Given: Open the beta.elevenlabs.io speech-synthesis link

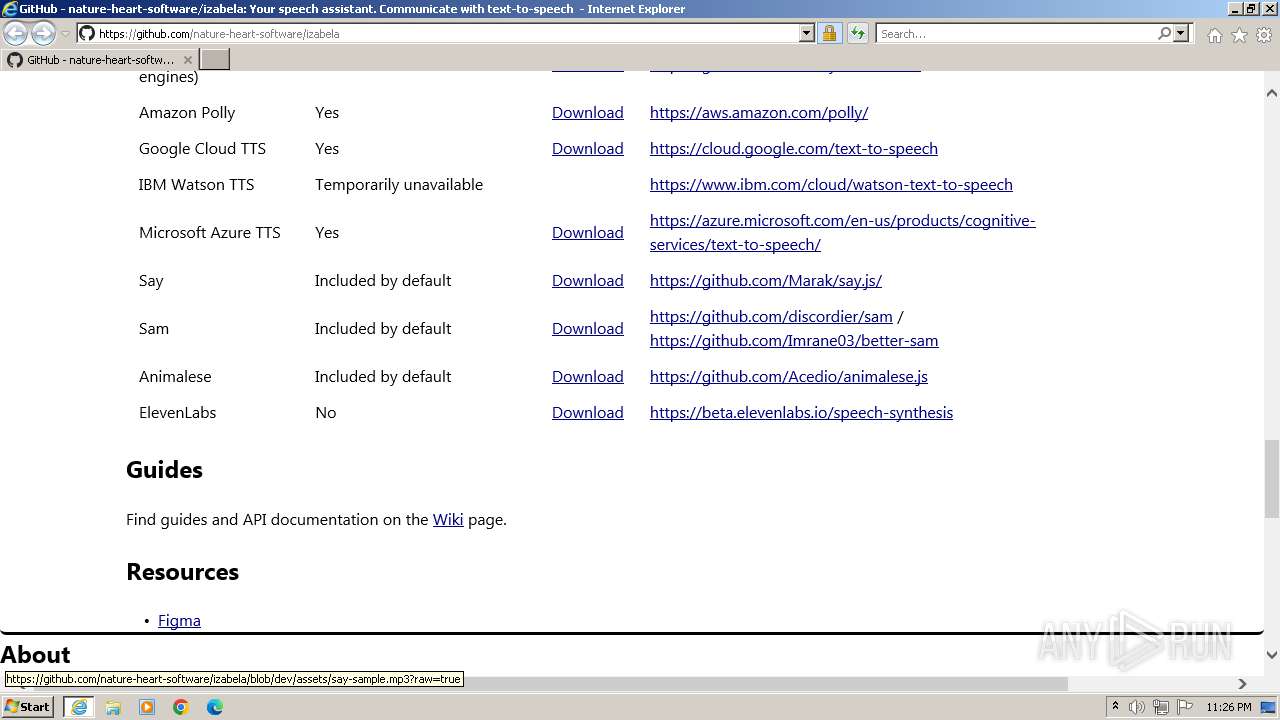Looking at the screenshot, I should pyautogui.click(x=801, y=413).
